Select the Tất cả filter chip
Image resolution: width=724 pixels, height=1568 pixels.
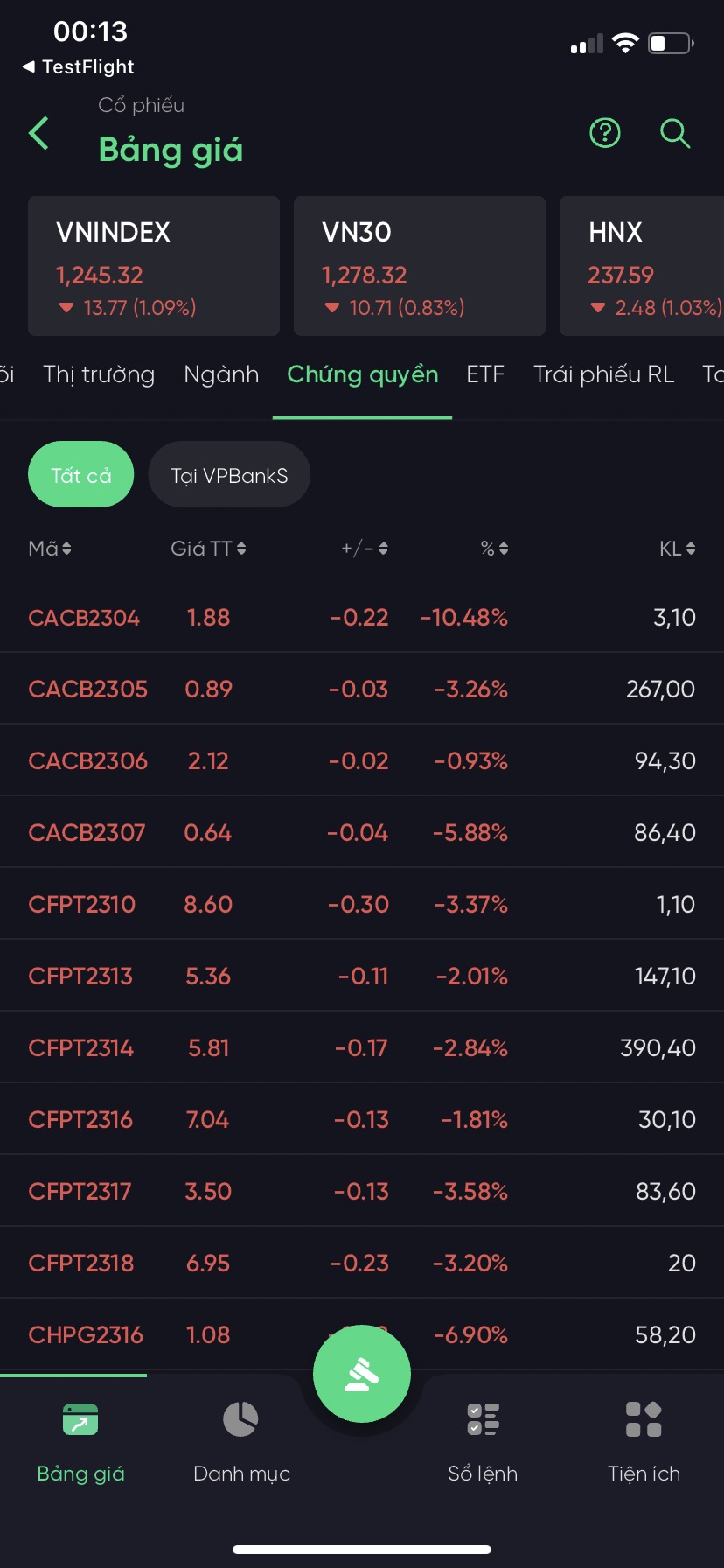(81, 475)
